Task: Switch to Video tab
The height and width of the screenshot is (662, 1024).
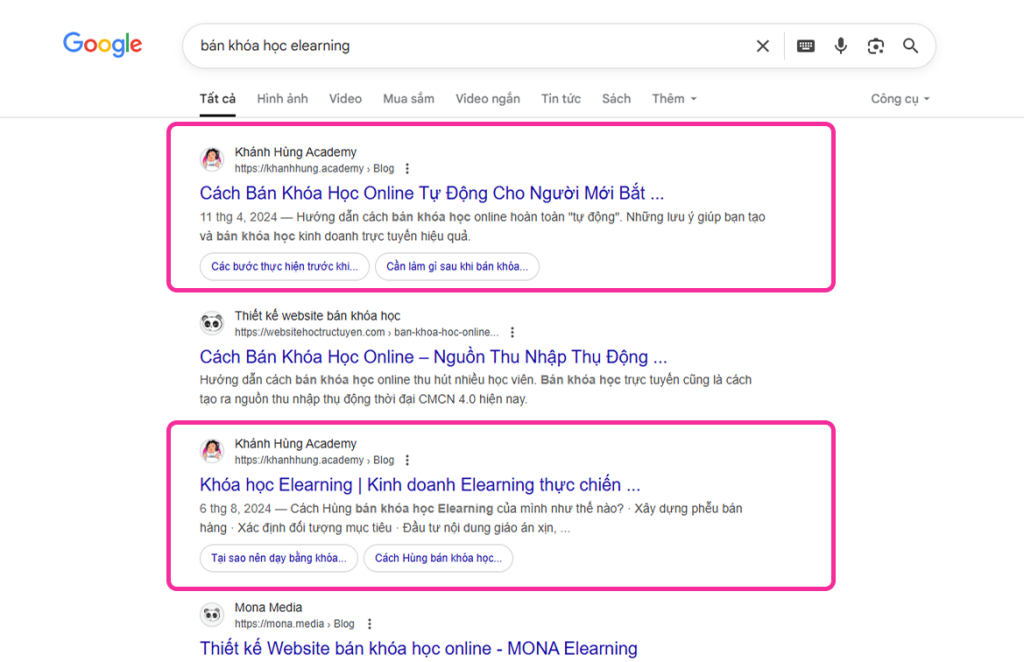Action: click(x=345, y=99)
